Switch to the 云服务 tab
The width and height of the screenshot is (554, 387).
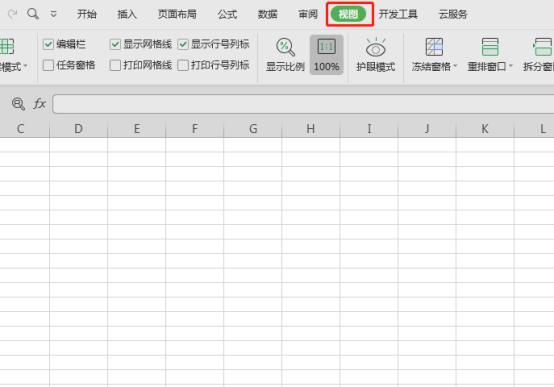click(x=453, y=14)
